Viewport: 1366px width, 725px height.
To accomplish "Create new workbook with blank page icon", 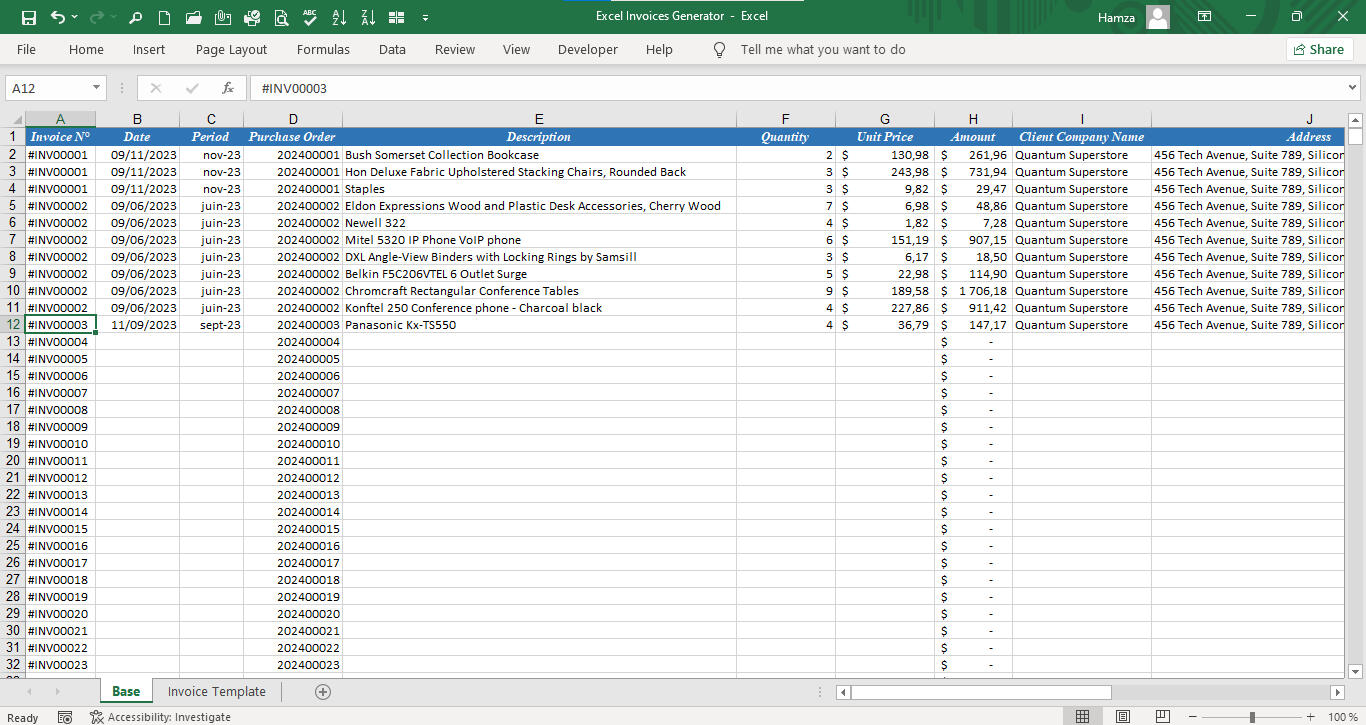I will point(165,17).
